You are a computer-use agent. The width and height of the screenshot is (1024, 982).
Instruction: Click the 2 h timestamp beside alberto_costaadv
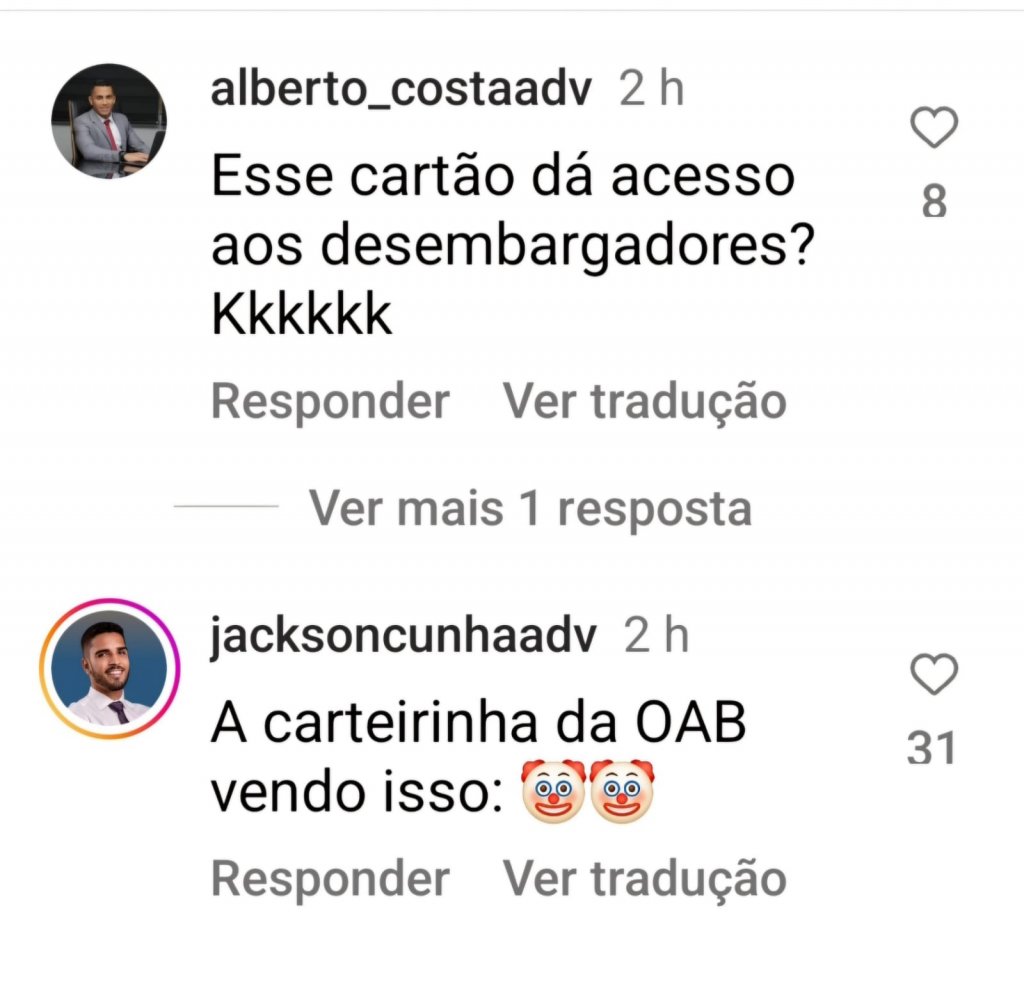click(651, 88)
